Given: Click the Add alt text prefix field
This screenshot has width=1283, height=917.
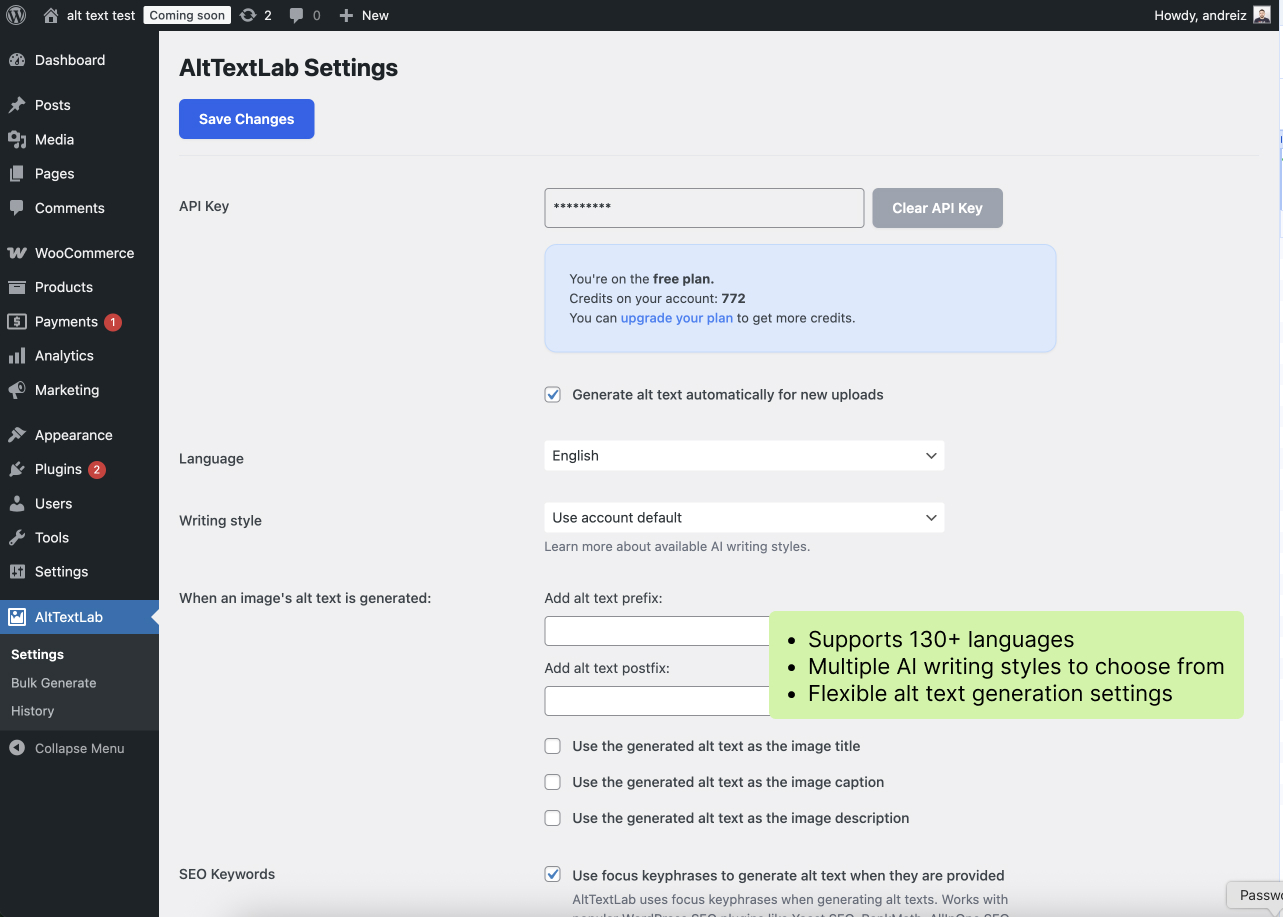Looking at the screenshot, I should coord(657,631).
